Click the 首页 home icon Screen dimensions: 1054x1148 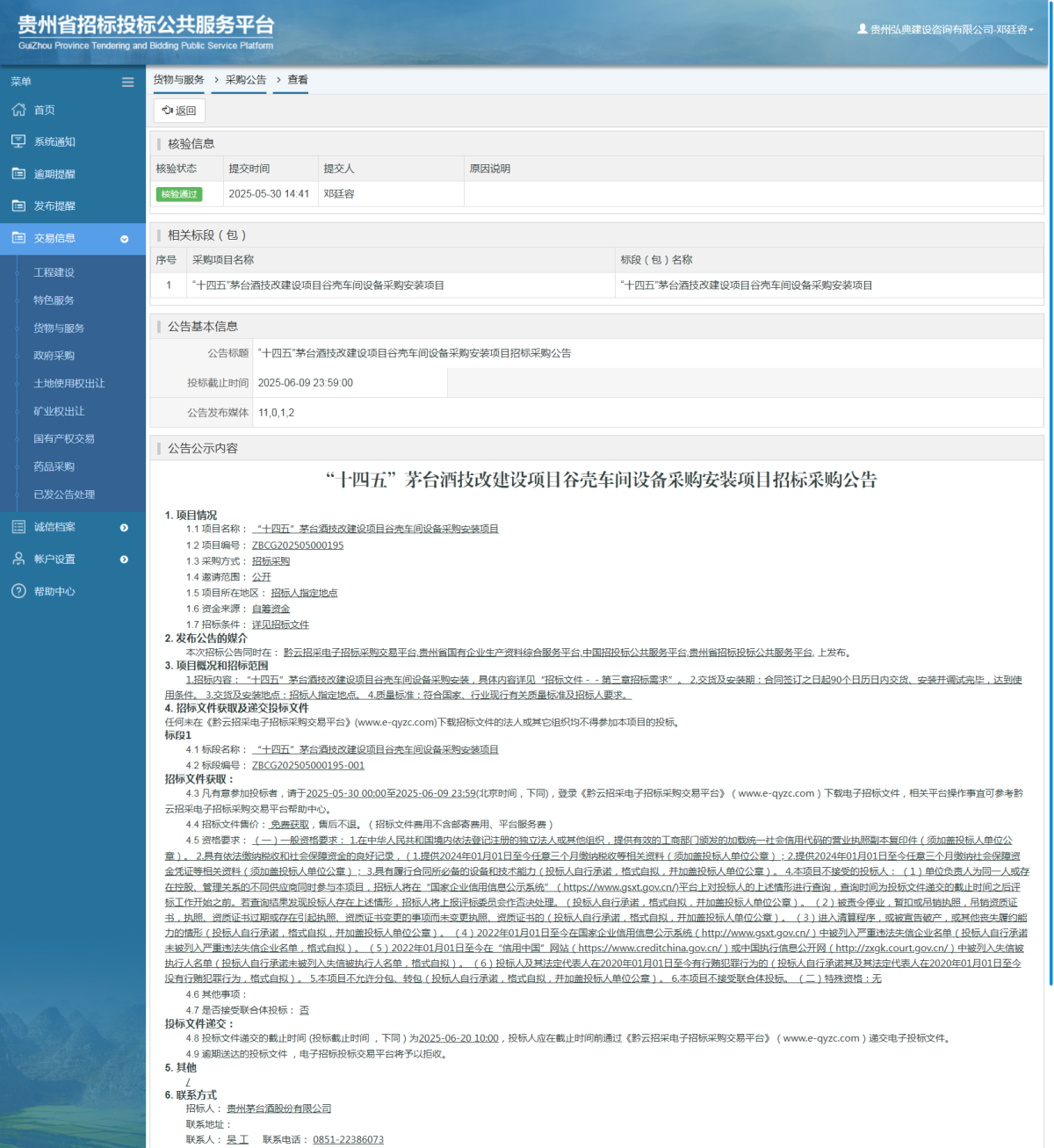click(x=18, y=110)
